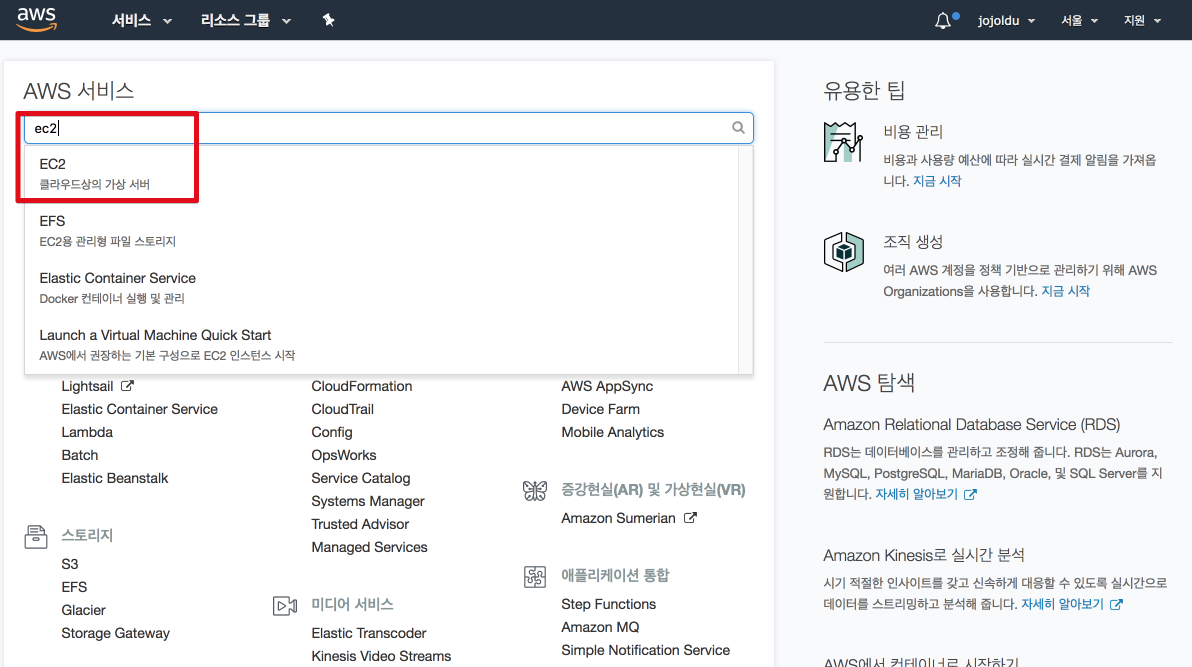Select Launch a Virtual Machine Quick Start
This screenshot has width=1192, height=667.
click(x=381, y=345)
